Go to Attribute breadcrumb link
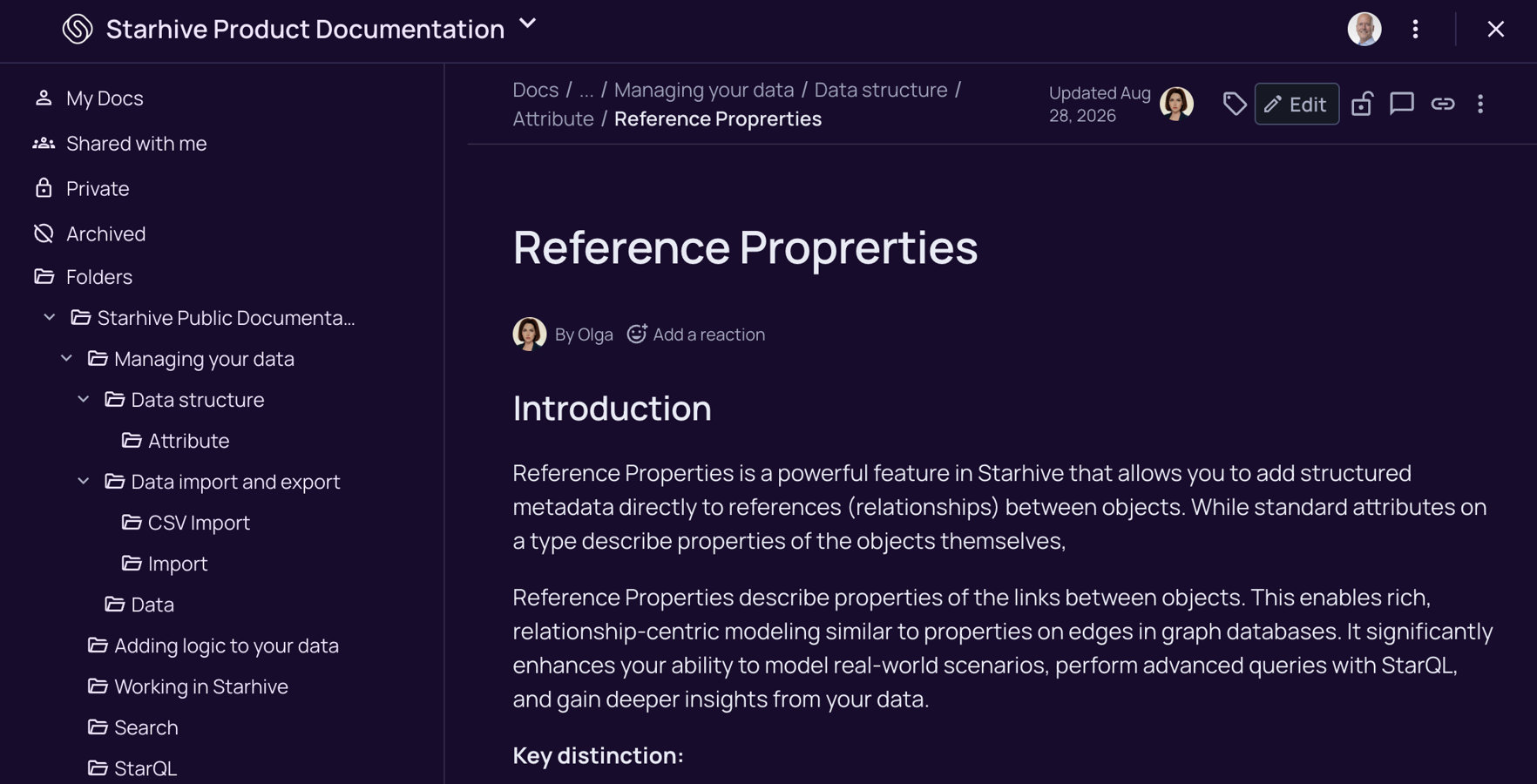 click(x=553, y=118)
